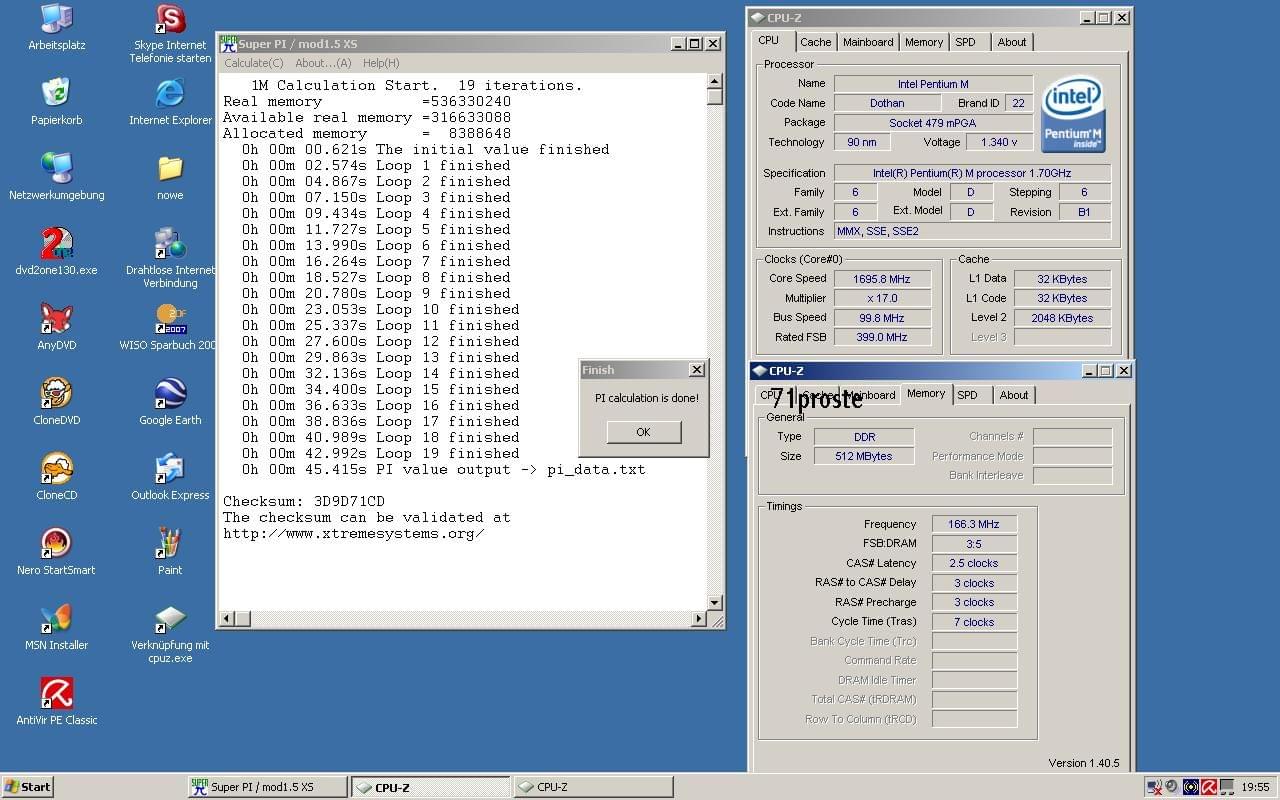Click the Multiplier field x 17.0
This screenshot has height=800, width=1280.
pos(881,298)
